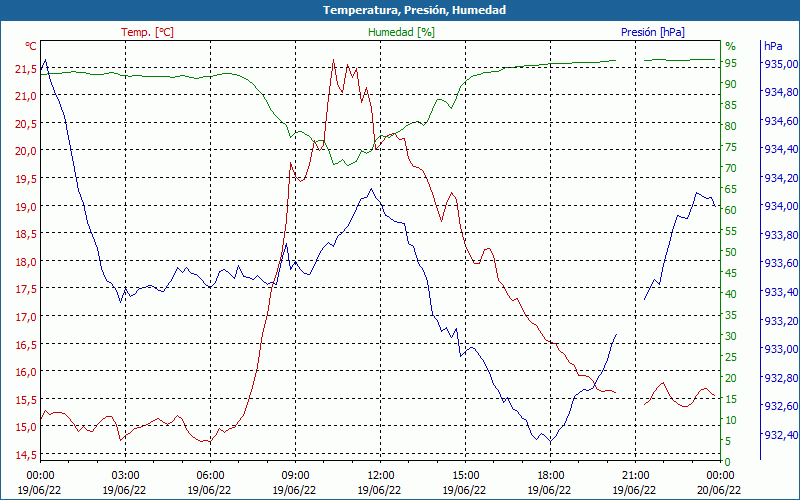Select the blue 'Presión [hPa]' legend label
The height and width of the screenshot is (500, 800).
tap(653, 32)
